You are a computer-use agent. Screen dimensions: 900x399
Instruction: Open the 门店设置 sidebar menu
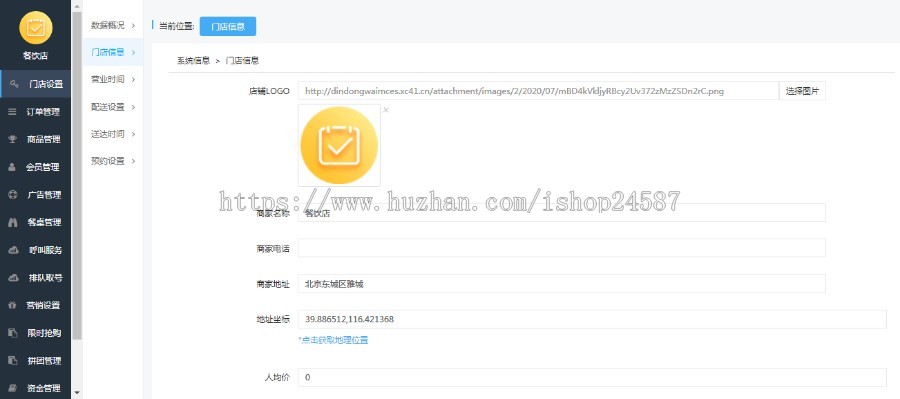(36, 84)
